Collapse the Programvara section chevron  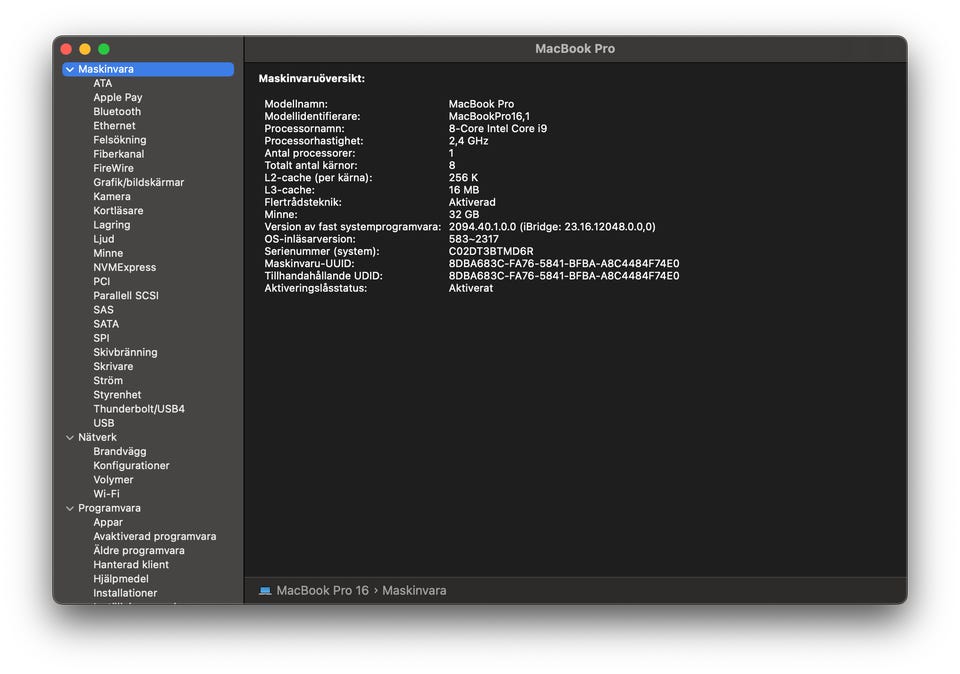pyautogui.click(x=69, y=508)
